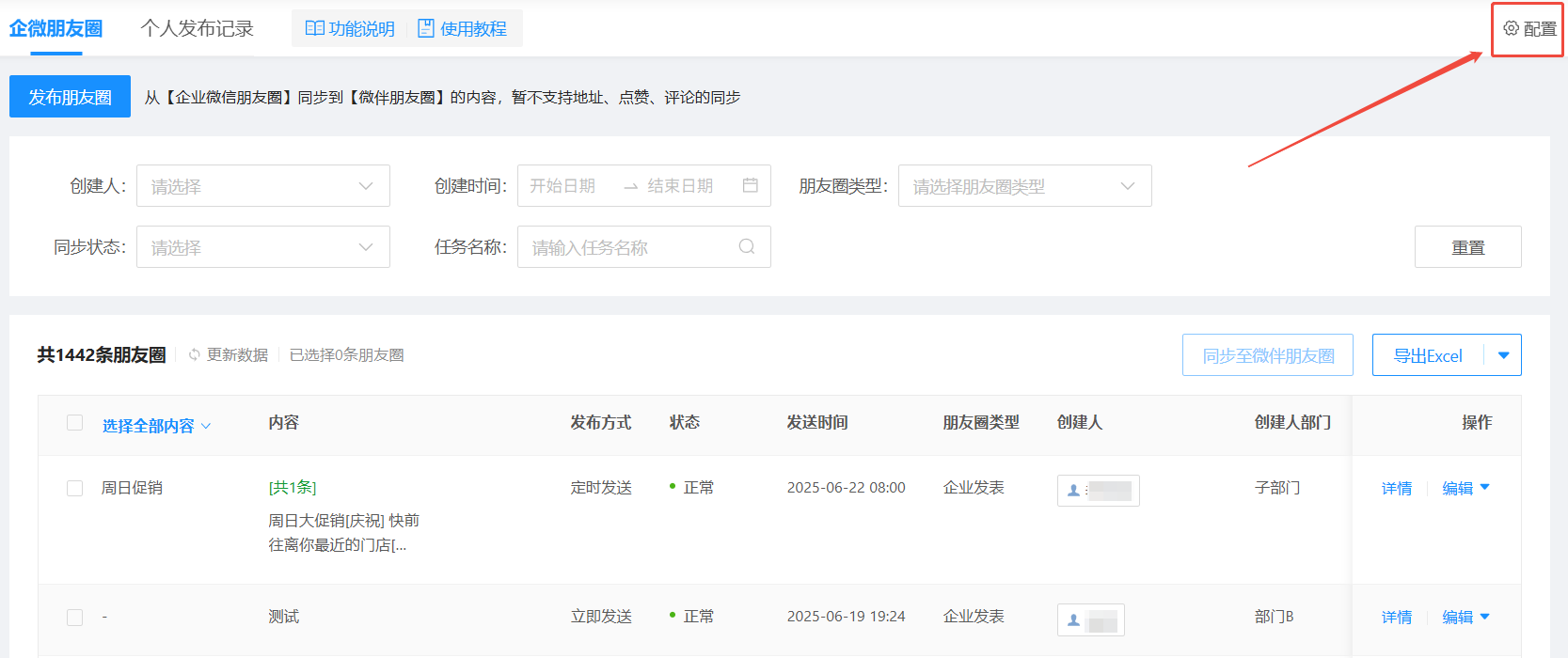Click the 任务名称 input field
The image size is (1568, 658).
(644, 246)
